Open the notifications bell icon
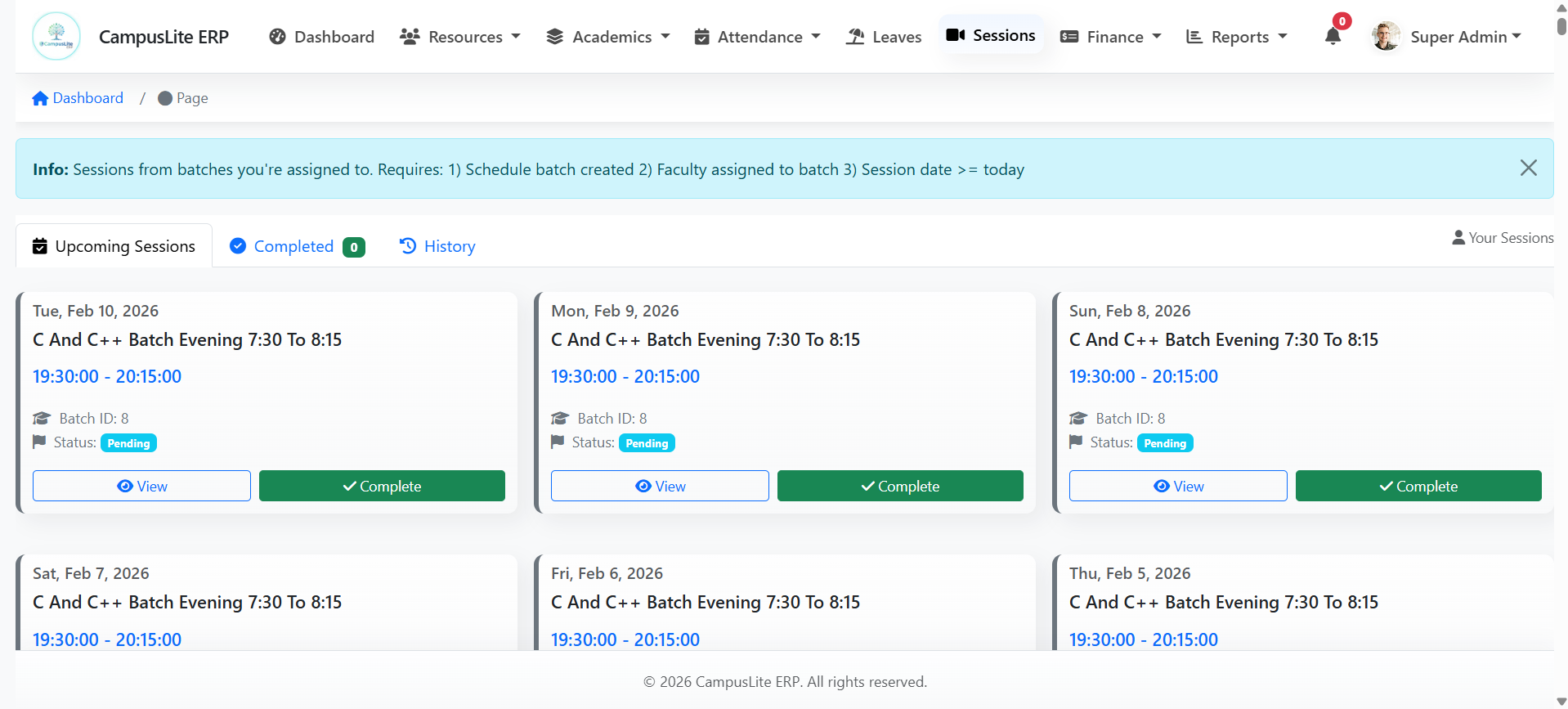 [1333, 36]
